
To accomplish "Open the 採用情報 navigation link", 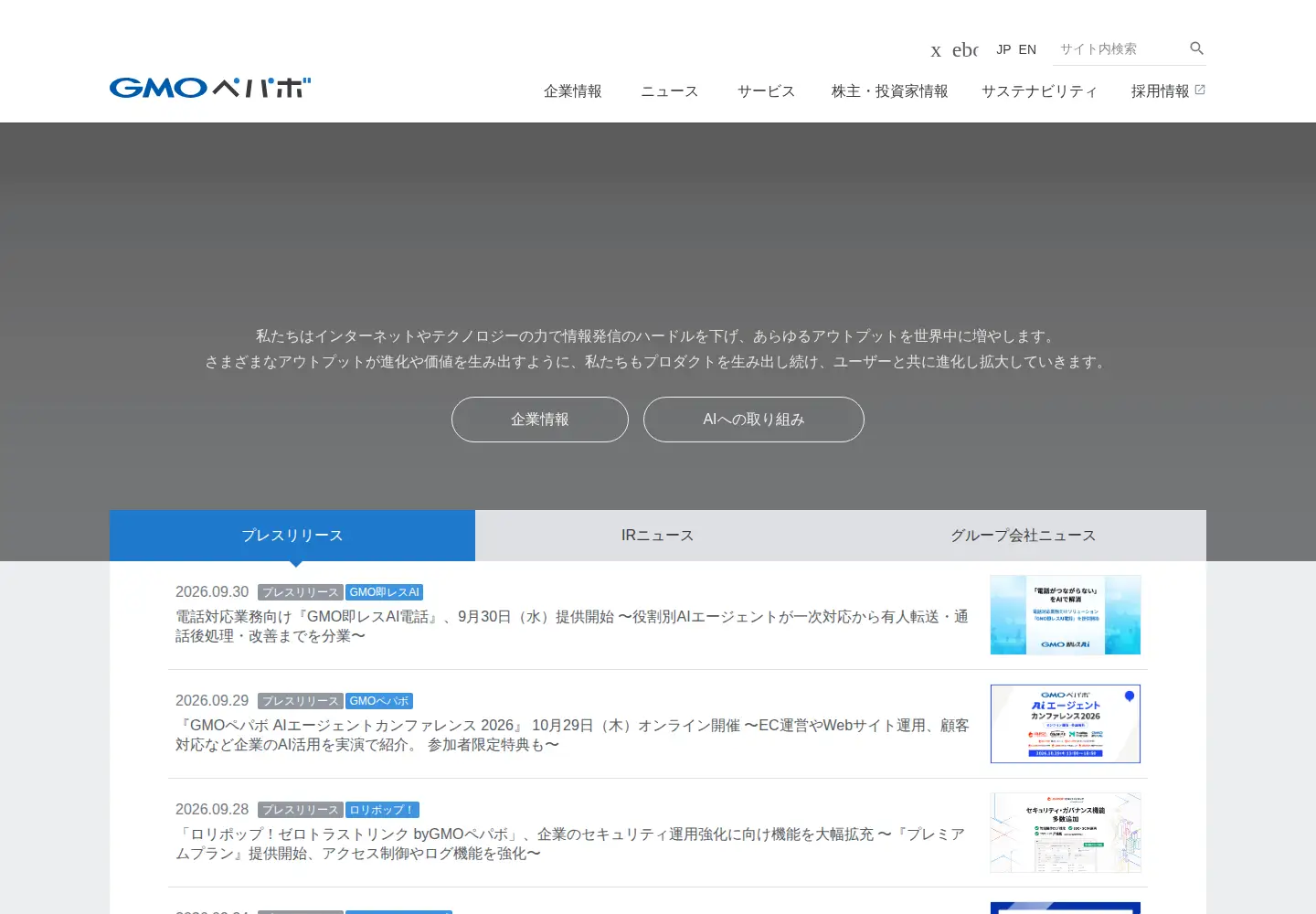I will (1161, 91).
